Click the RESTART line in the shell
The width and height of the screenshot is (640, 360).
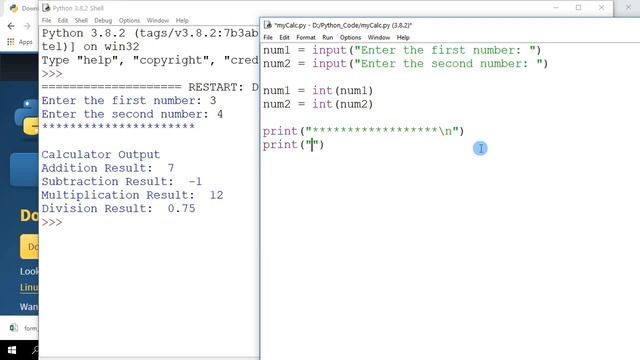tap(150, 87)
